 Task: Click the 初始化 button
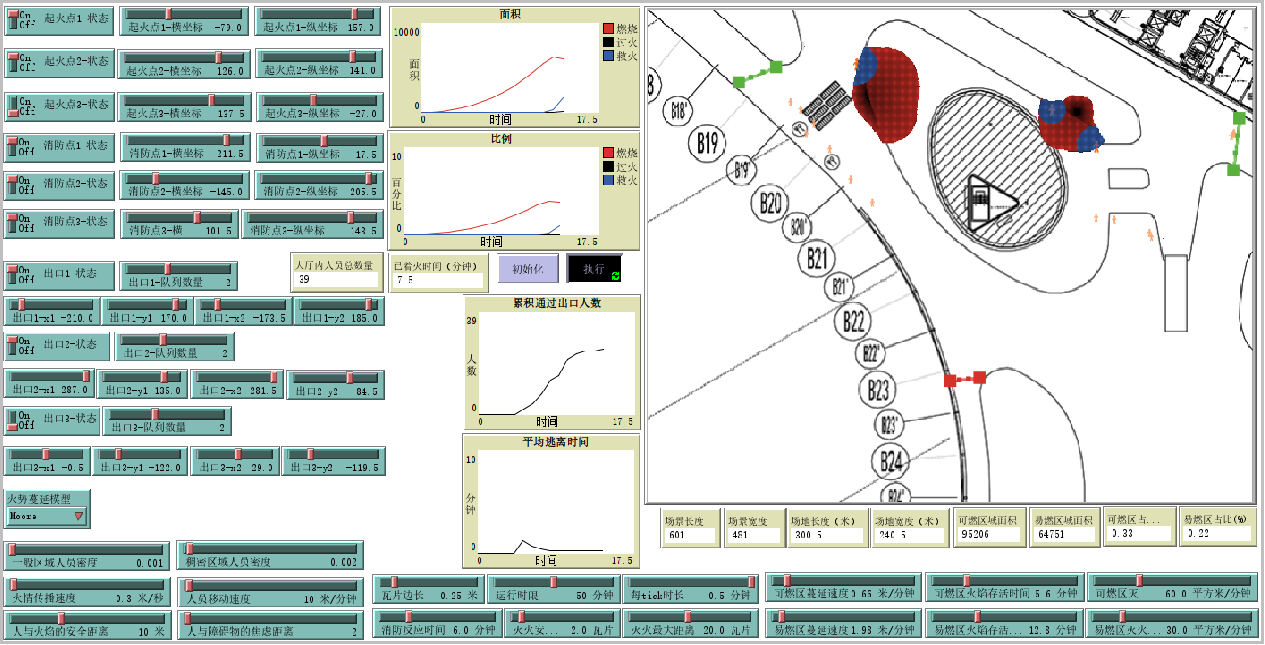point(528,268)
